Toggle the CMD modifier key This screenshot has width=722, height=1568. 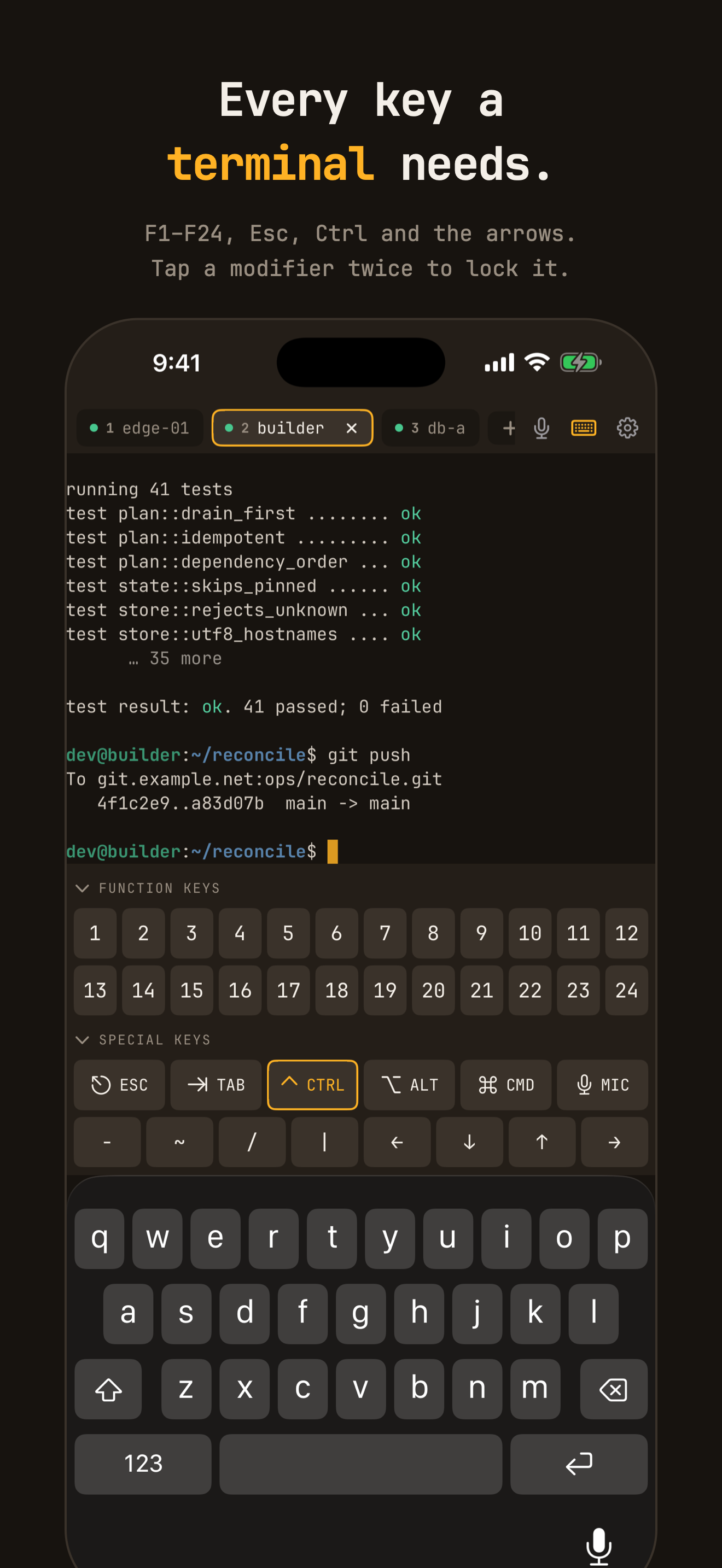pyautogui.click(x=506, y=1085)
